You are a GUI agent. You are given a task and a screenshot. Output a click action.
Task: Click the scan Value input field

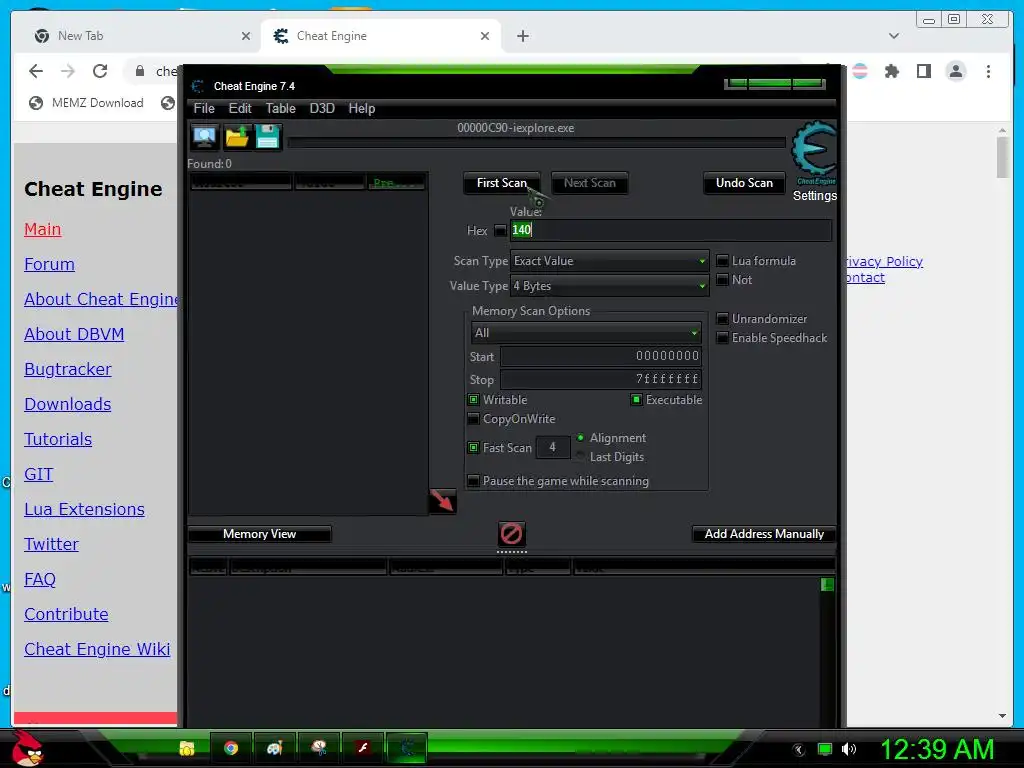[671, 230]
